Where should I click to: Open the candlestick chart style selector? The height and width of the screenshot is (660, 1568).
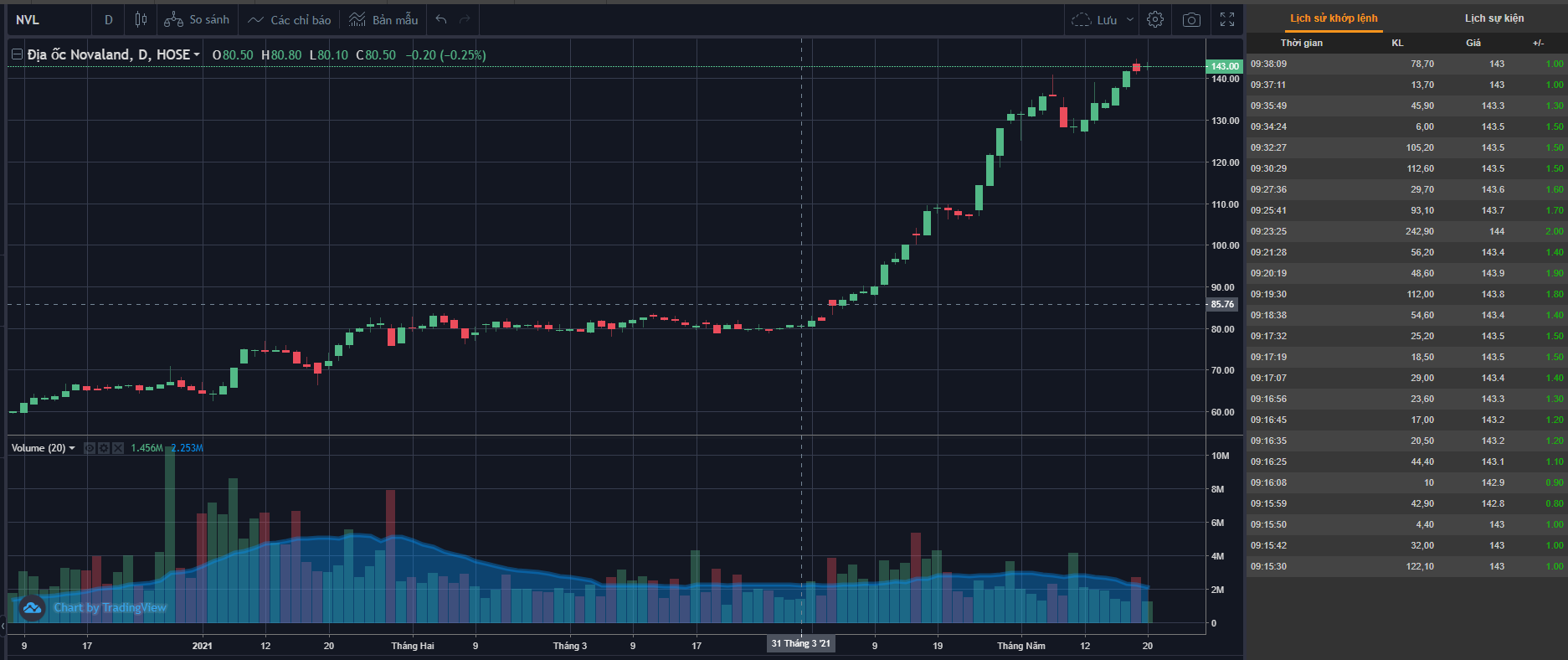141,19
